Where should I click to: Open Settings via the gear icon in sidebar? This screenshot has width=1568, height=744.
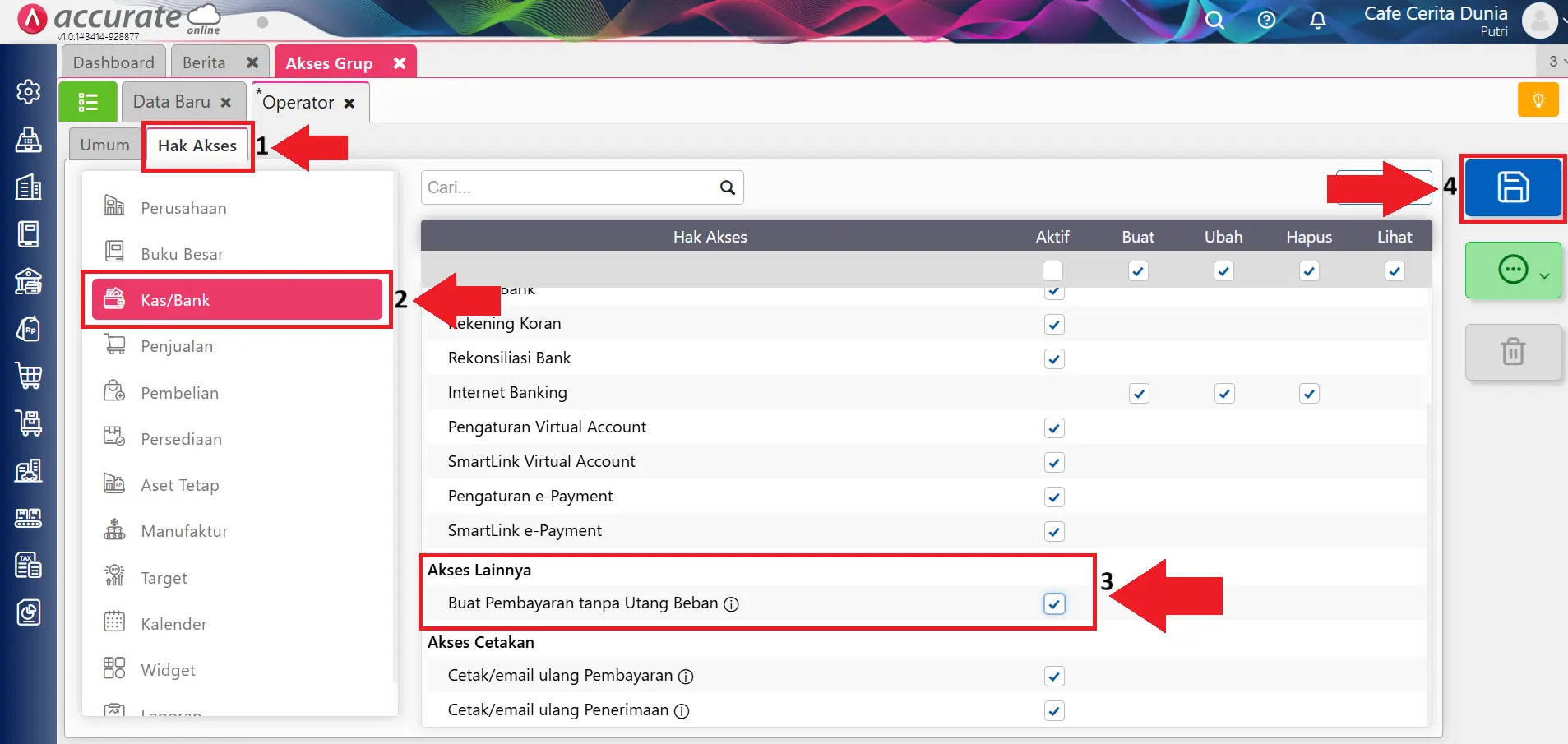pos(29,92)
